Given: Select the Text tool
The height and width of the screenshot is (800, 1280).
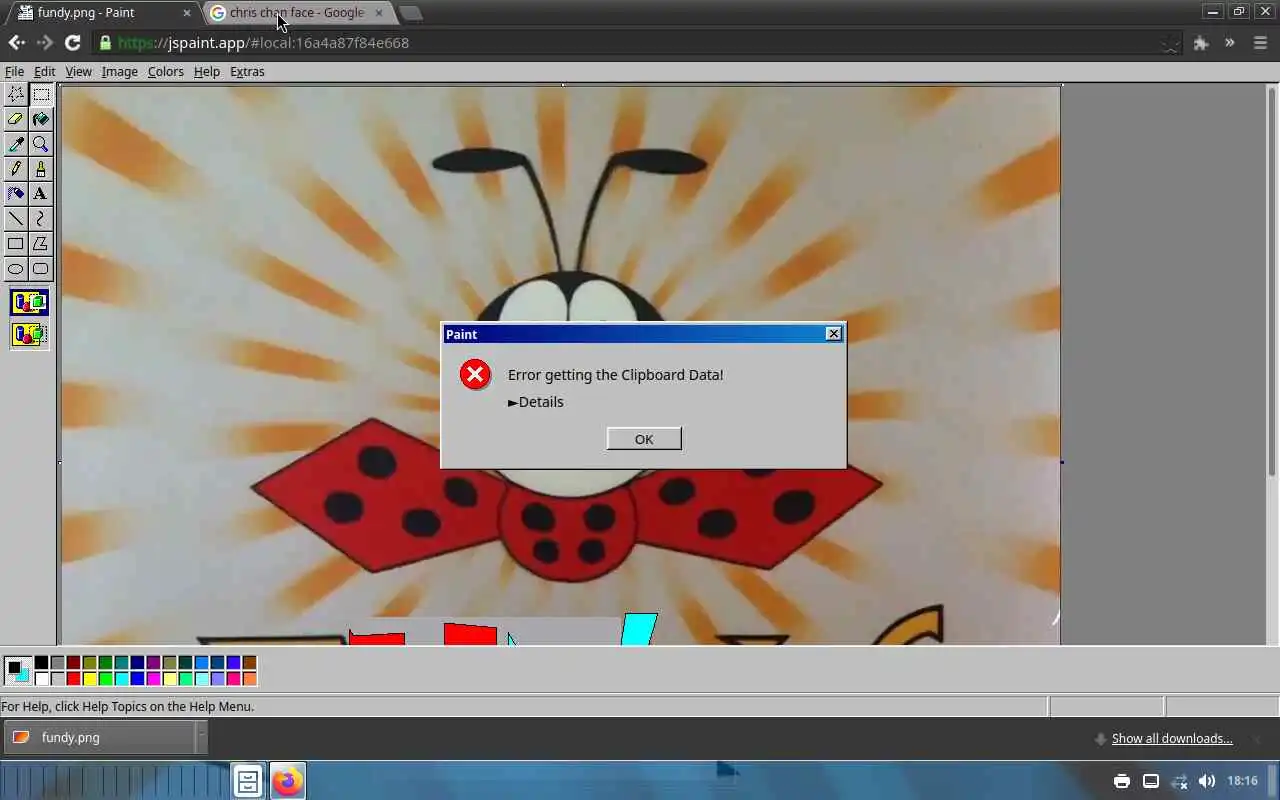Looking at the screenshot, I should [41, 194].
